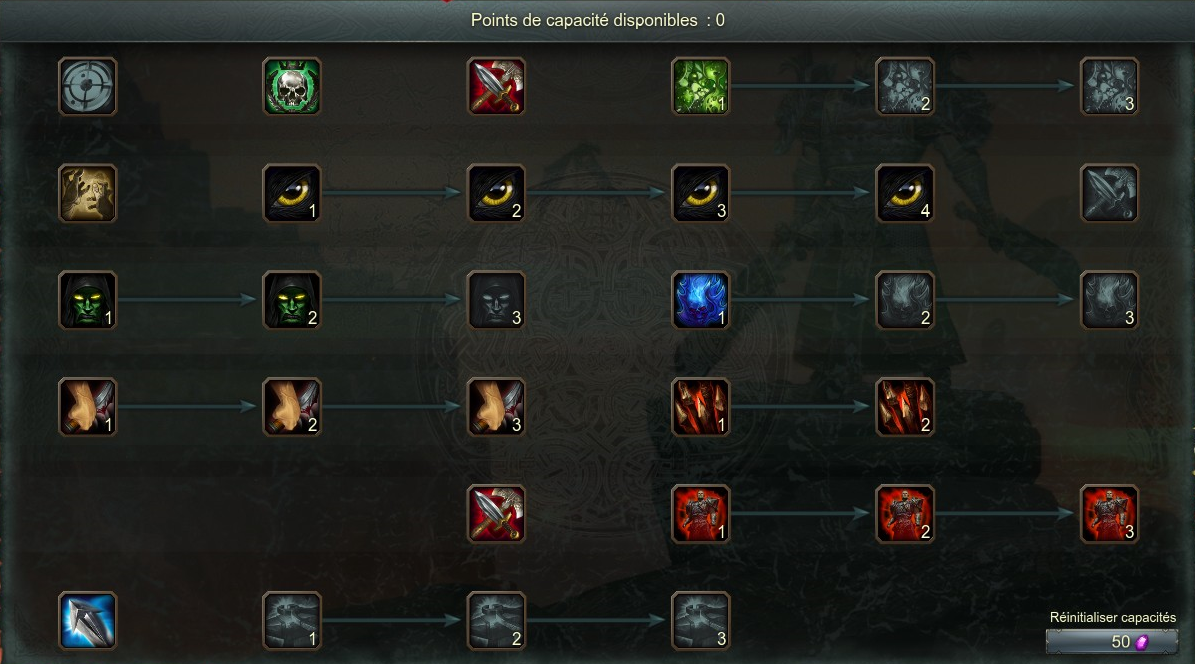The image size is (1195, 664).
Task: Select the target crosshair skill icon
Action: tap(88, 86)
